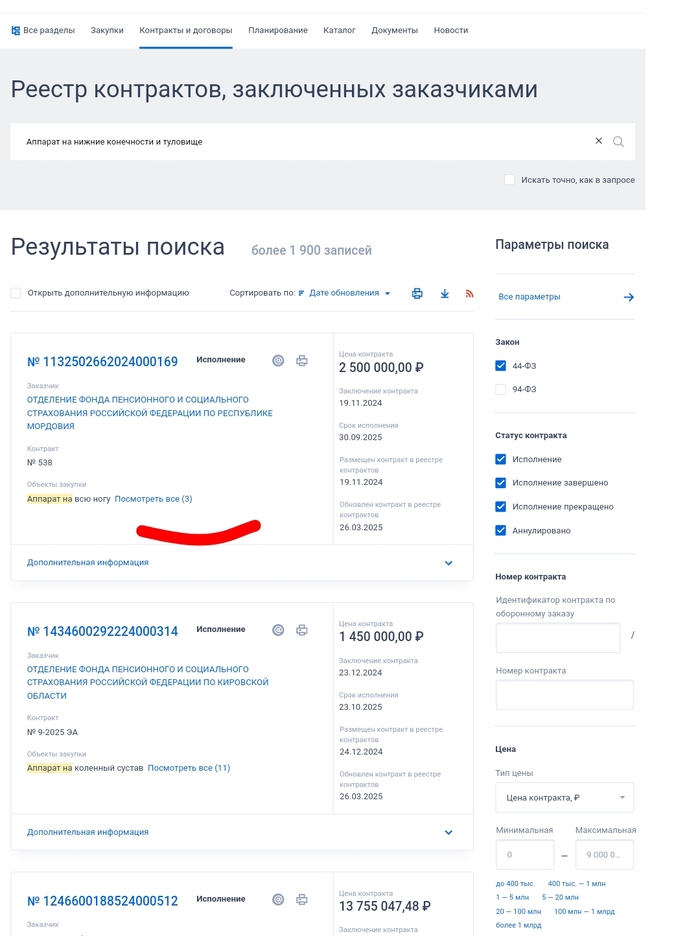
Task: Click the arrow next to Все параметры
Action: click(628, 297)
